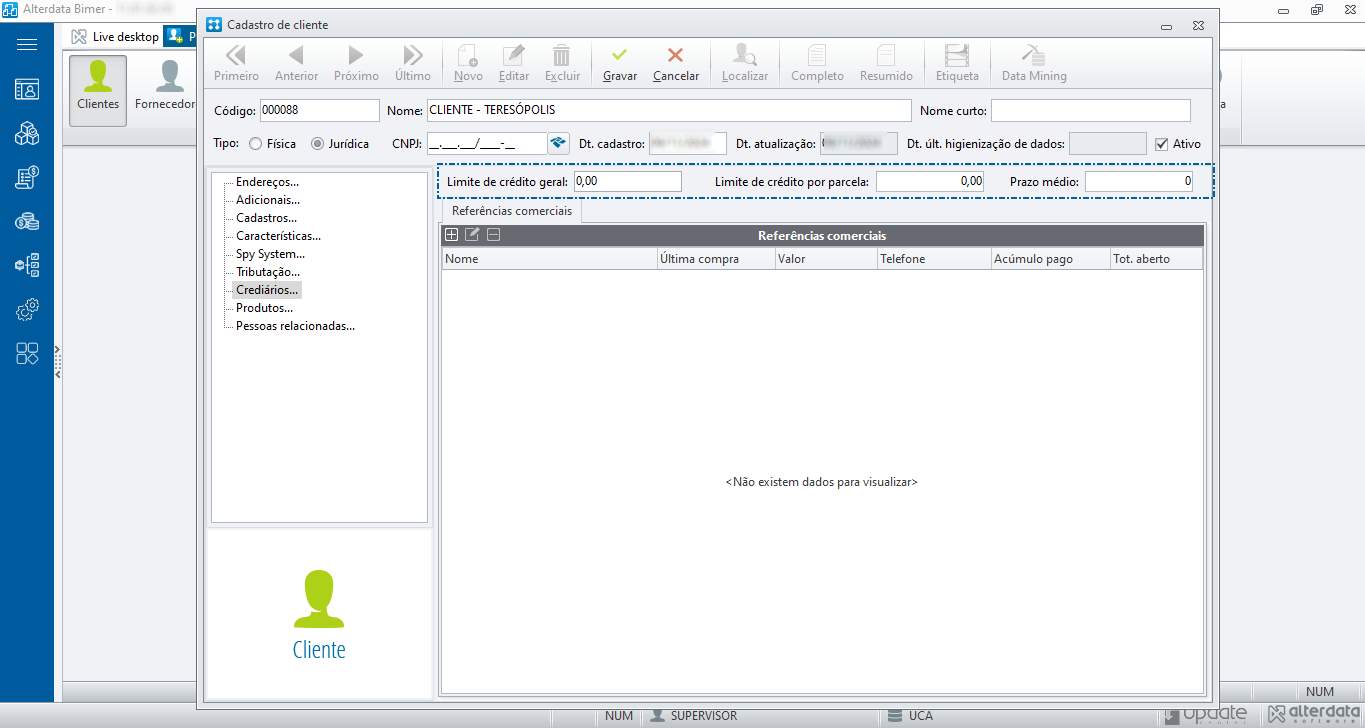Open the Características tree item

click(278, 236)
